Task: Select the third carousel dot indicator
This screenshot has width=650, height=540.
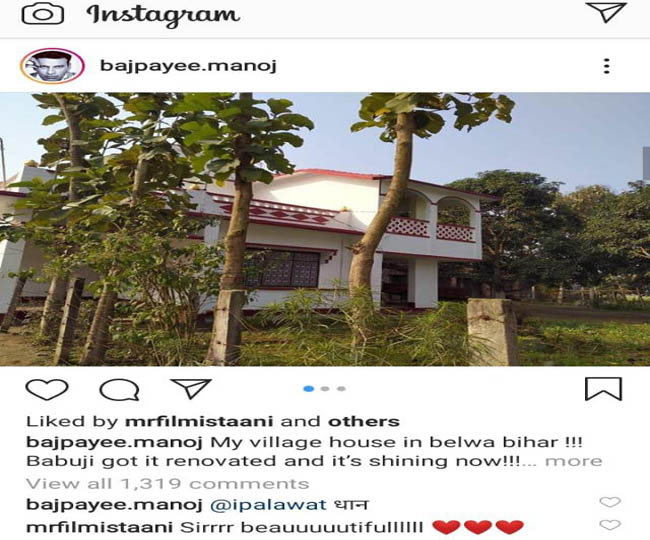Action: [x=341, y=389]
